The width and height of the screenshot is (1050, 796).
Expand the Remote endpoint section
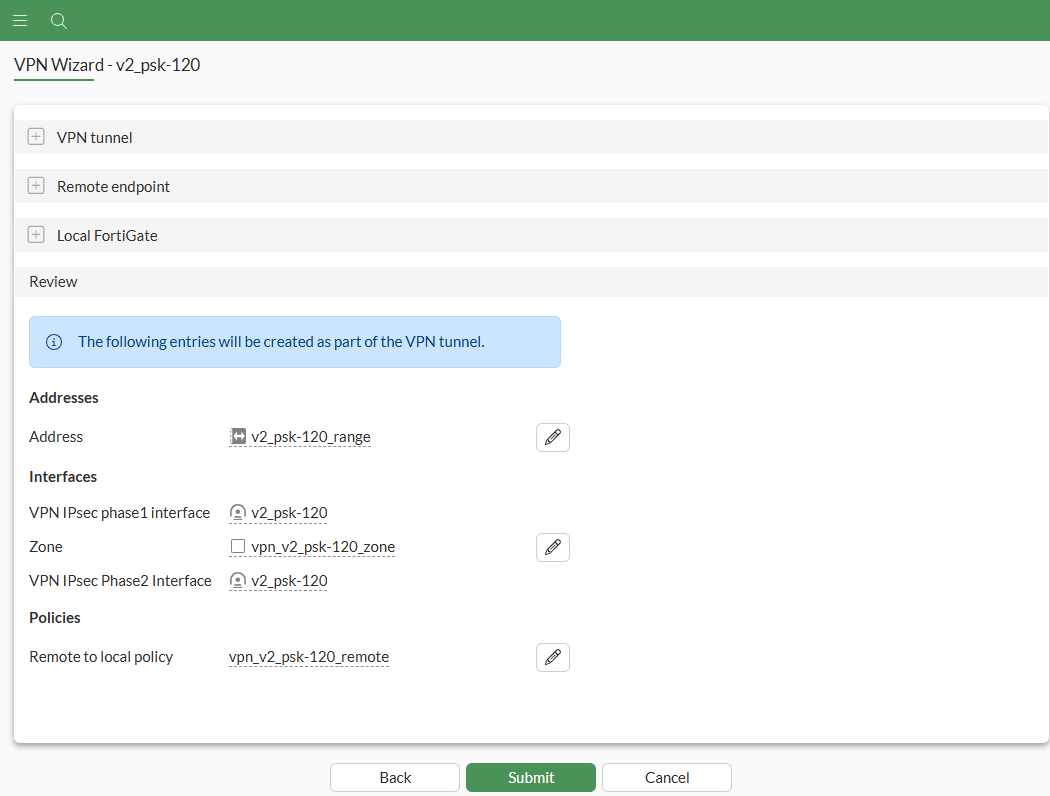36,185
